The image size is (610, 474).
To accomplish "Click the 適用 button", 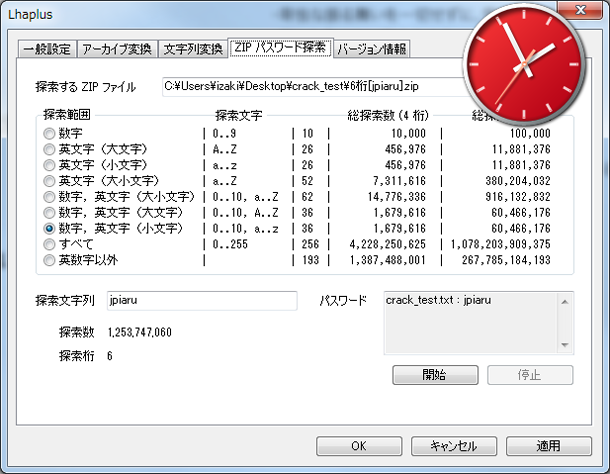I will click(x=549, y=446).
